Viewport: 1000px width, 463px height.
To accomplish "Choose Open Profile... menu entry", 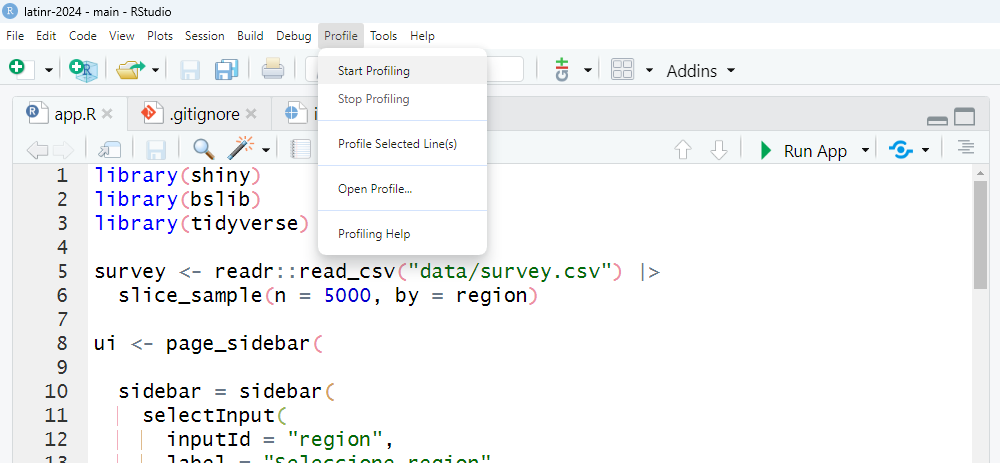I will tap(375, 189).
